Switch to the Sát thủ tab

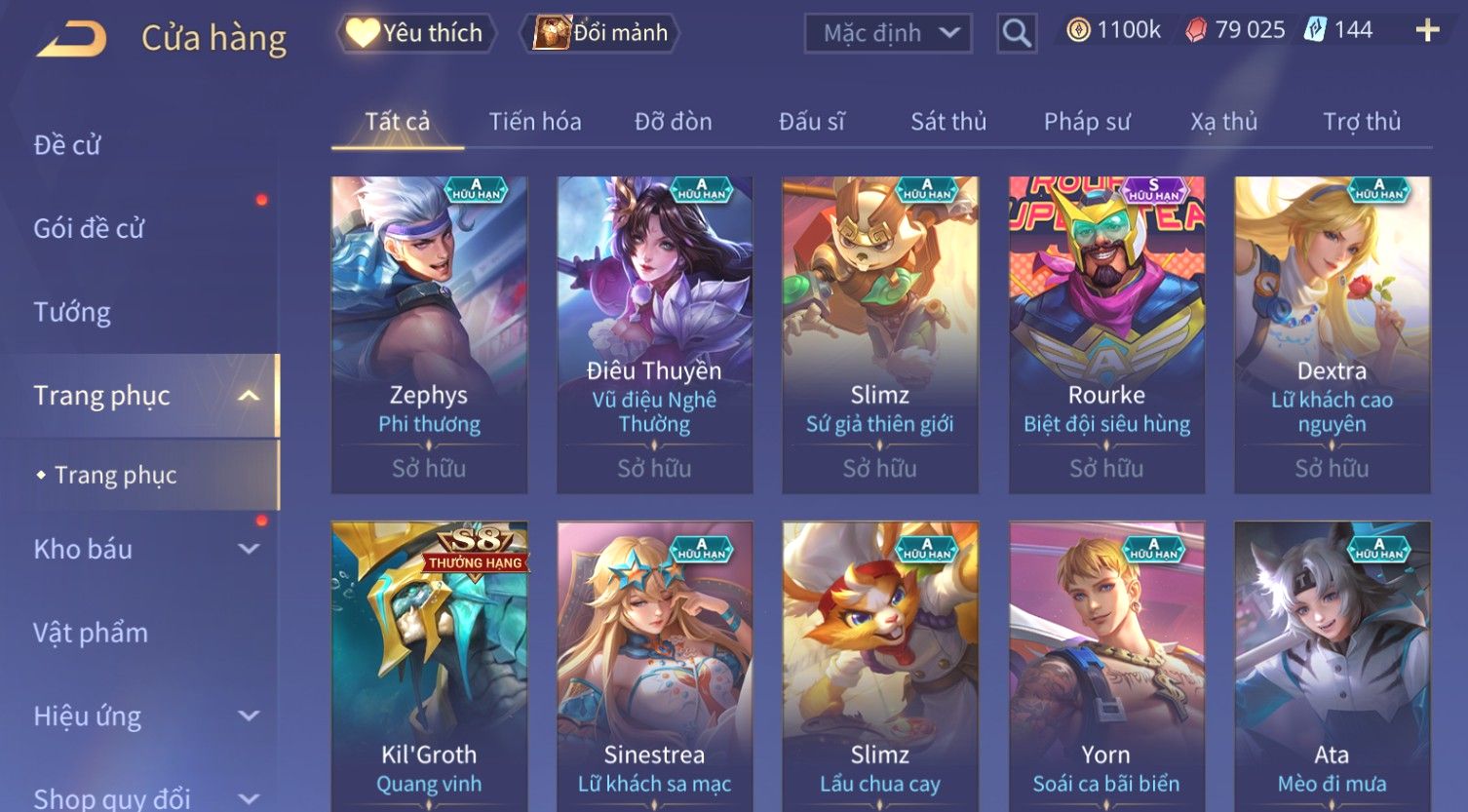click(x=948, y=122)
